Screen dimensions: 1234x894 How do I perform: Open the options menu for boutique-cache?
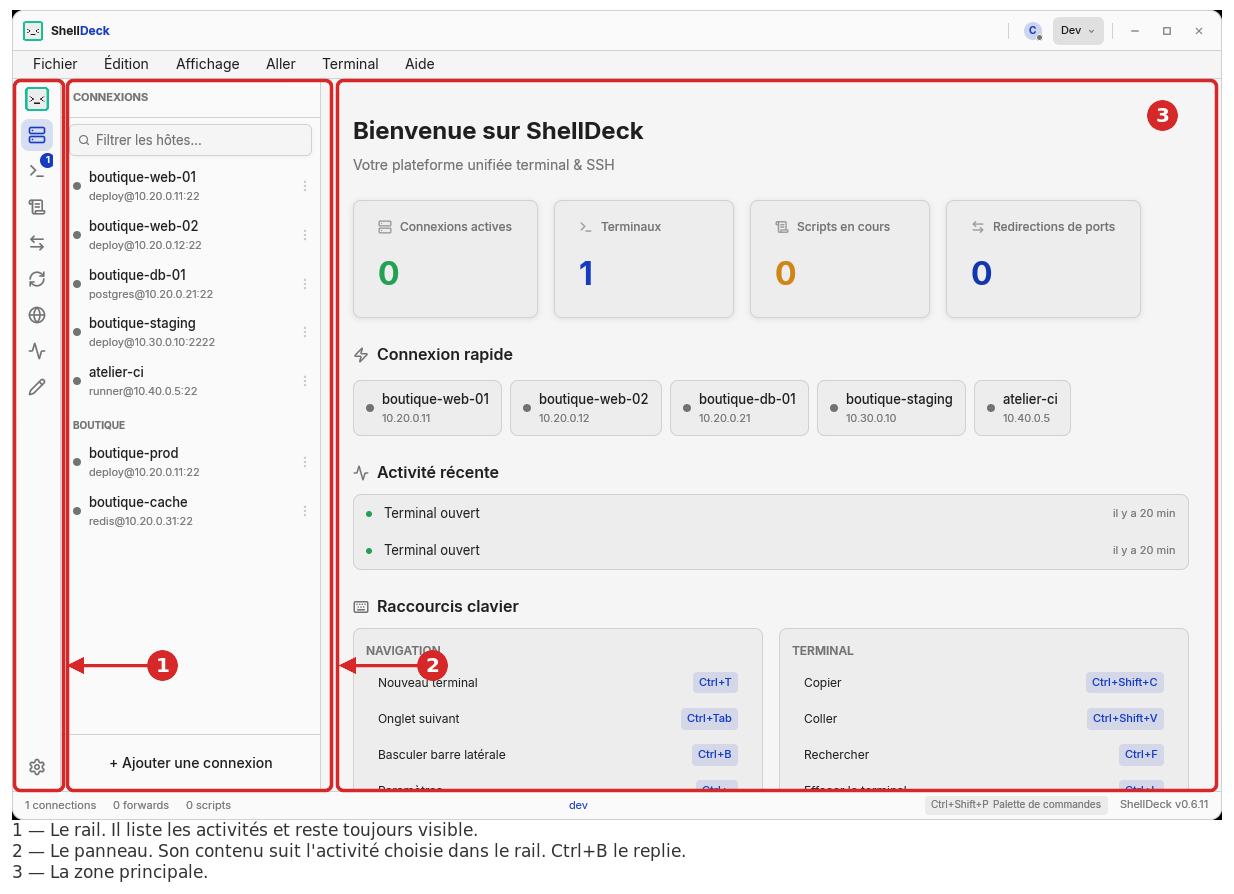[305, 511]
